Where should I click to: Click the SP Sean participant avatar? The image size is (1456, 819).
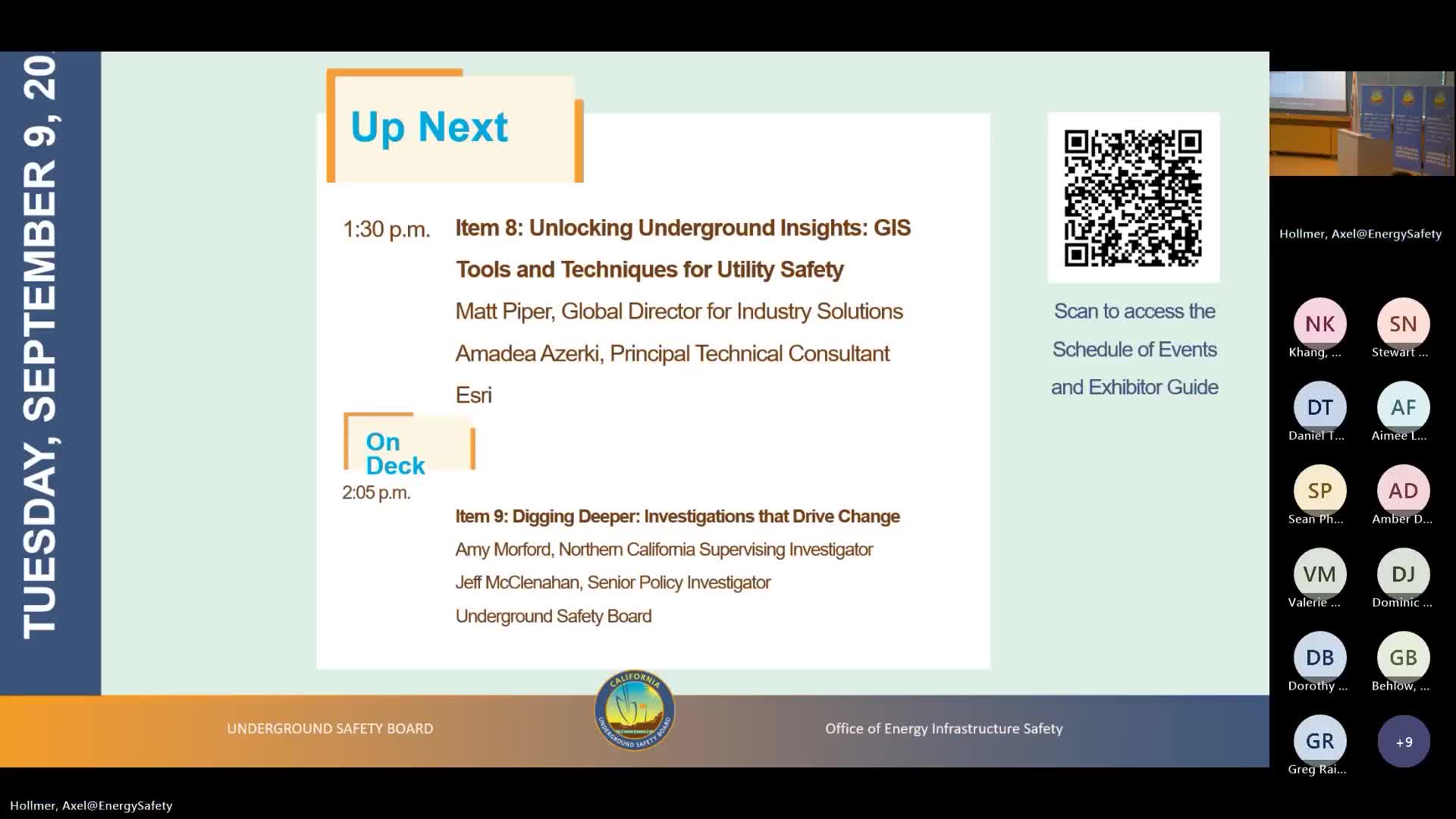pos(1319,491)
